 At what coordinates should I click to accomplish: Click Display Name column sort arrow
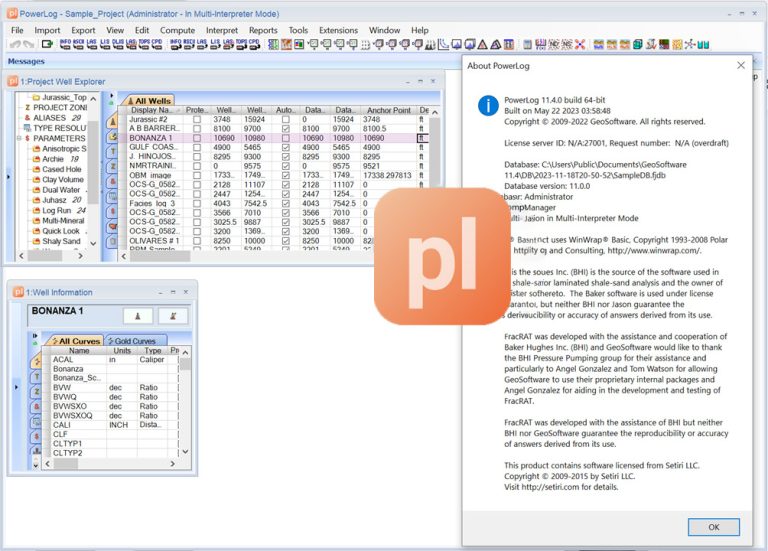[x=178, y=111]
